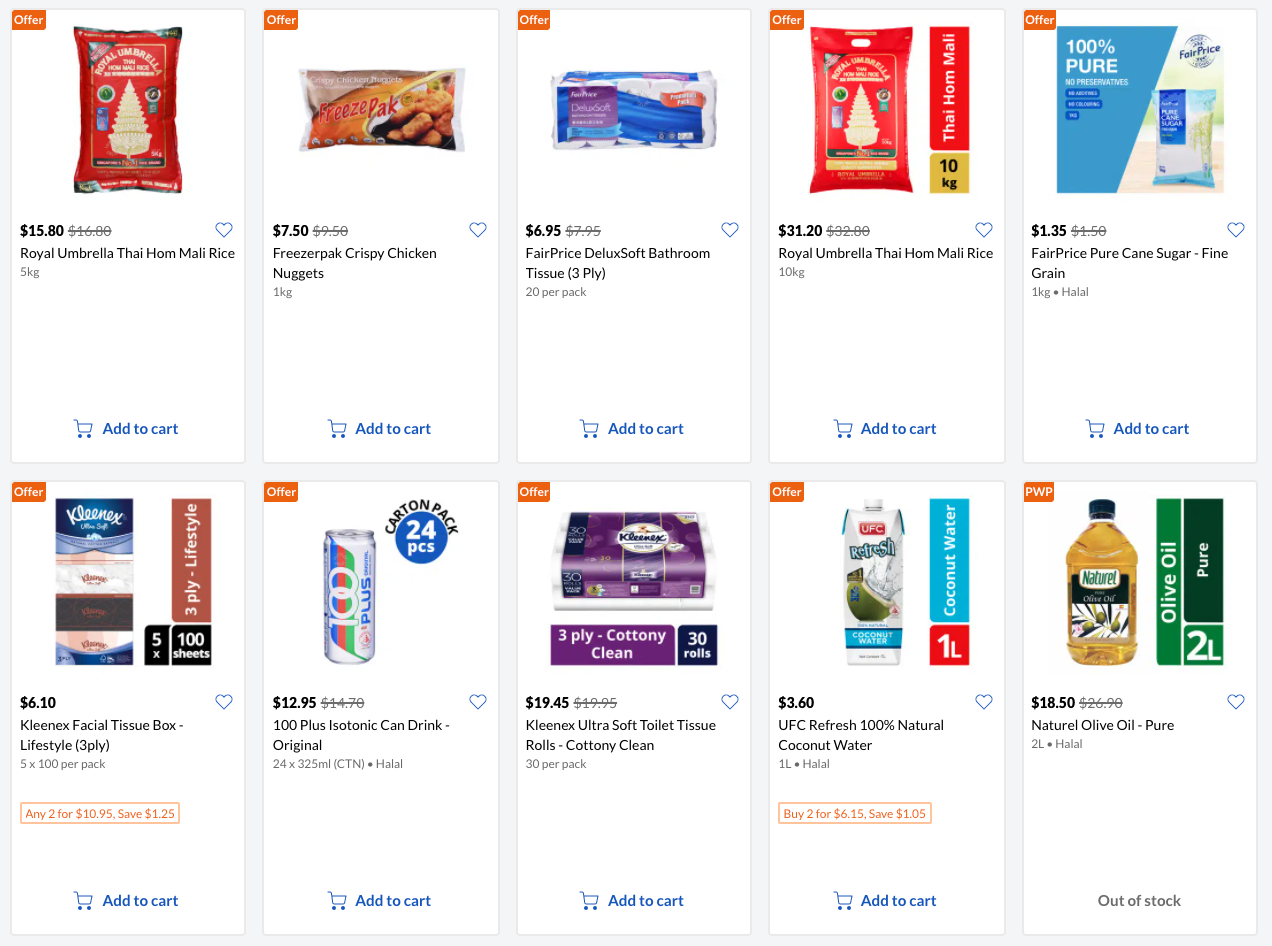Image resolution: width=1272 pixels, height=946 pixels.
Task: View FairPrice DeluxSoft tissue product image
Action: [634, 110]
